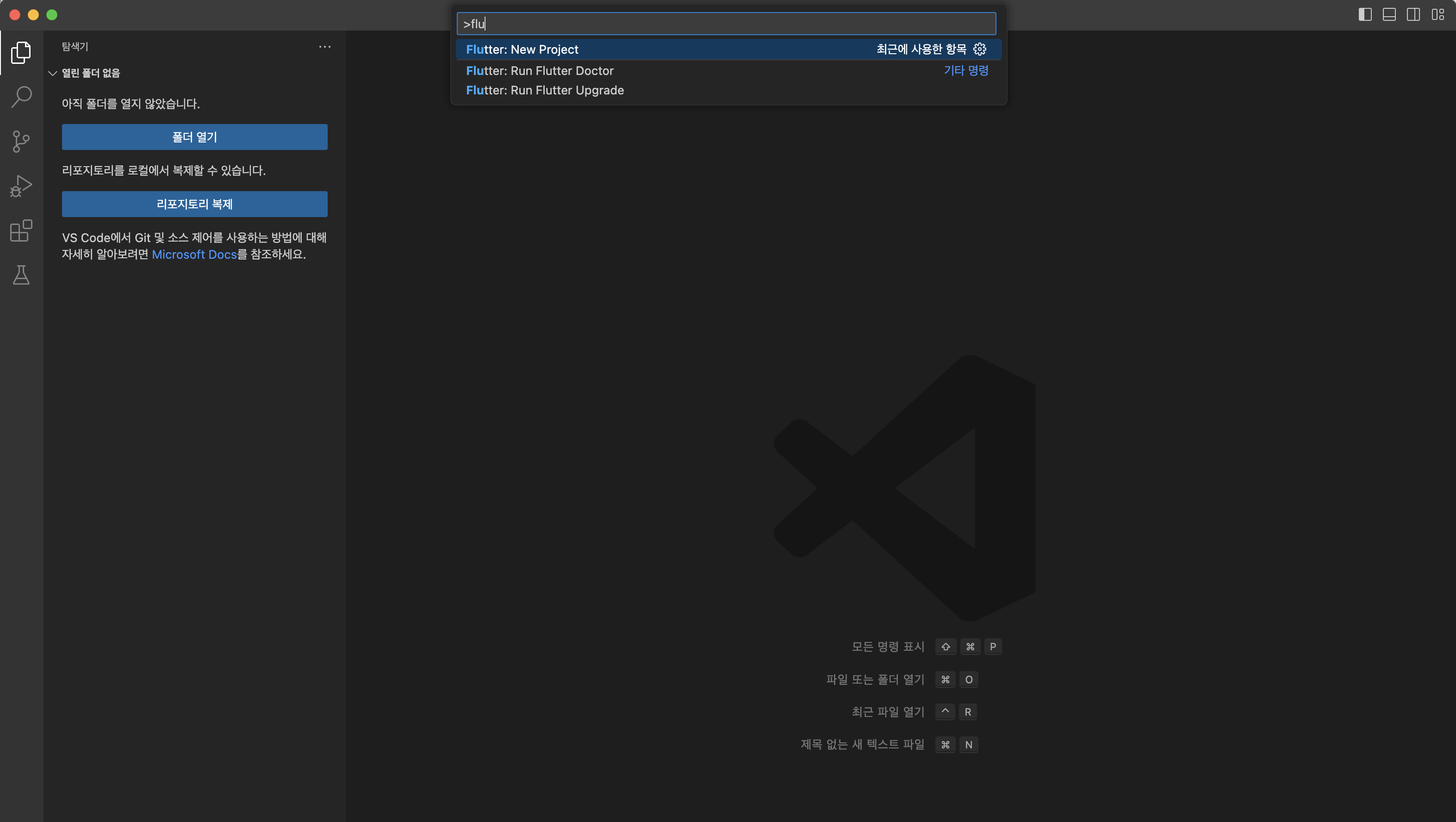
Task: Open the Explorer view in activity bar
Action: point(21,53)
